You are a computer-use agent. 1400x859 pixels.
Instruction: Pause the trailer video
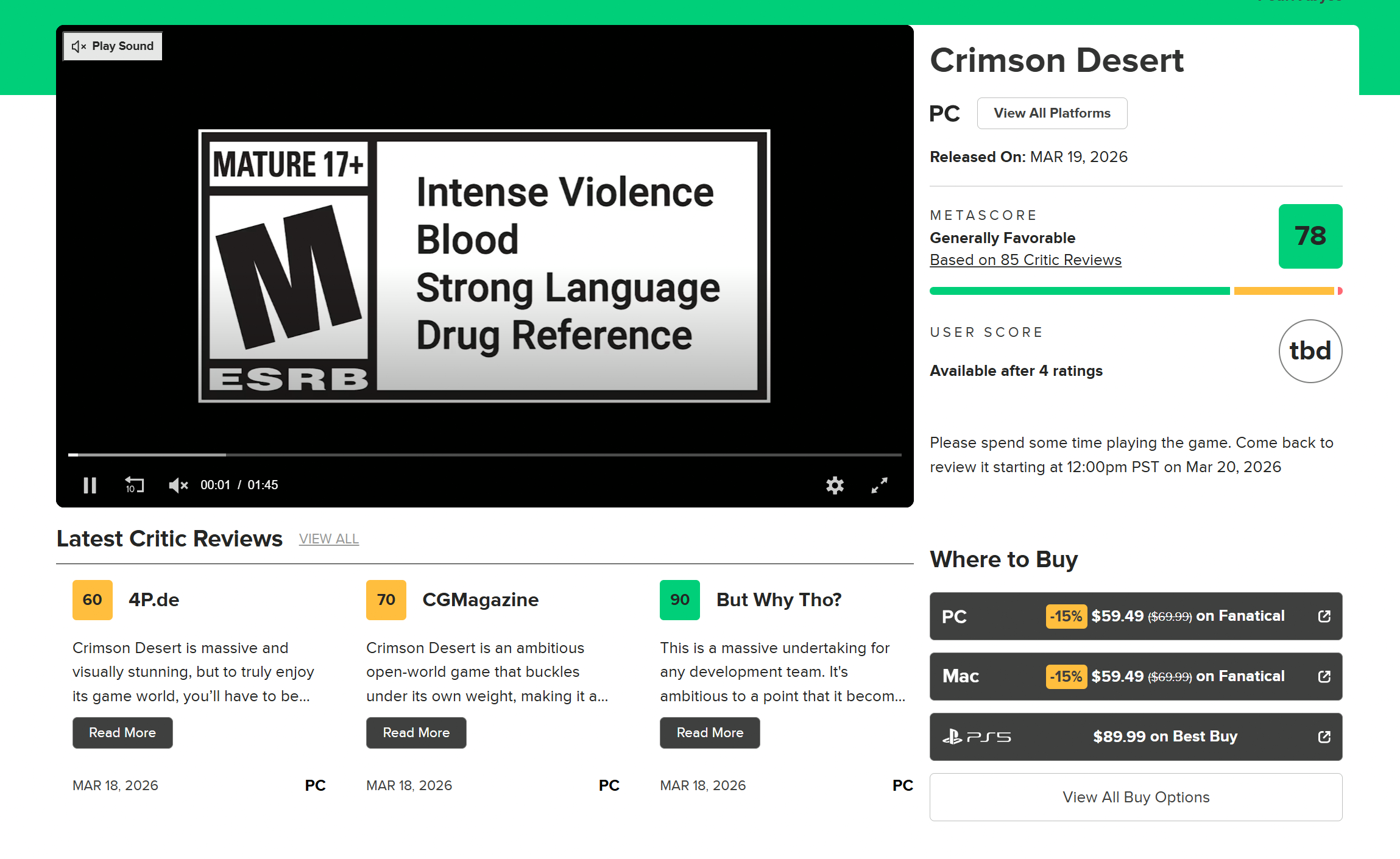tap(90, 485)
